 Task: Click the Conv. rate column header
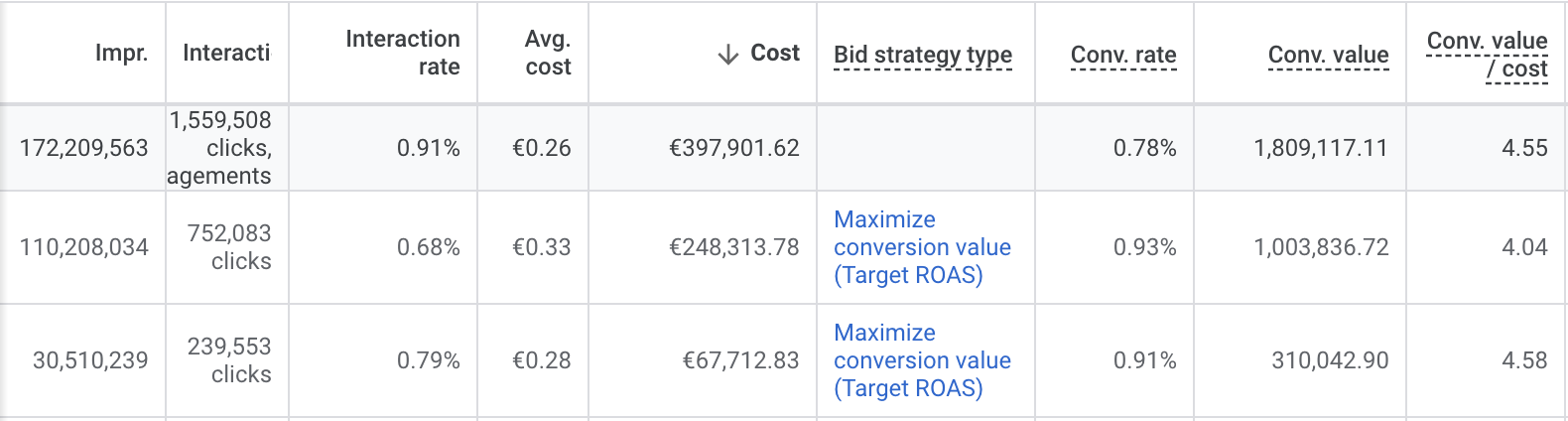(1123, 55)
